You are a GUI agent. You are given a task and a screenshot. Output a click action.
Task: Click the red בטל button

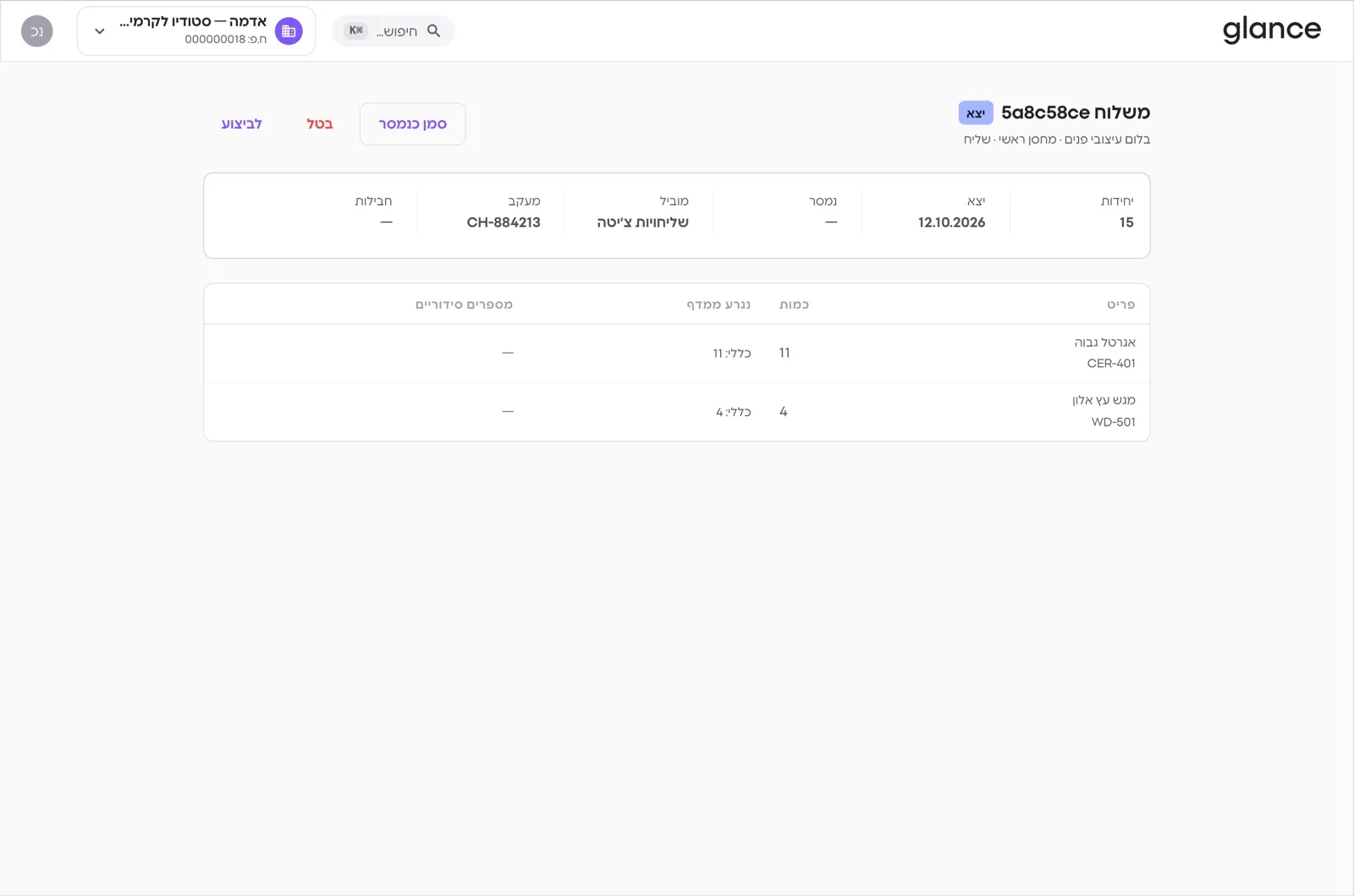(320, 124)
